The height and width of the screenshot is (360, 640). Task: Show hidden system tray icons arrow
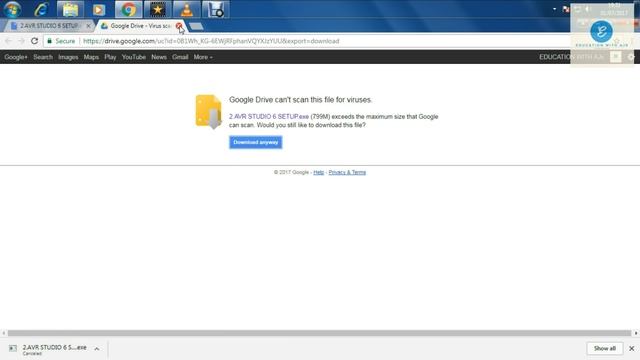pos(554,9)
